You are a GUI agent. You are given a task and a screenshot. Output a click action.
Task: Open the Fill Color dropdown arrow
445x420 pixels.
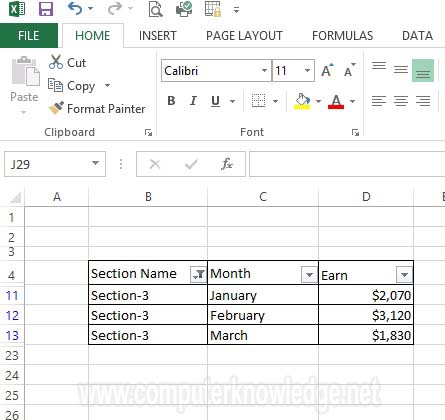(x=318, y=101)
